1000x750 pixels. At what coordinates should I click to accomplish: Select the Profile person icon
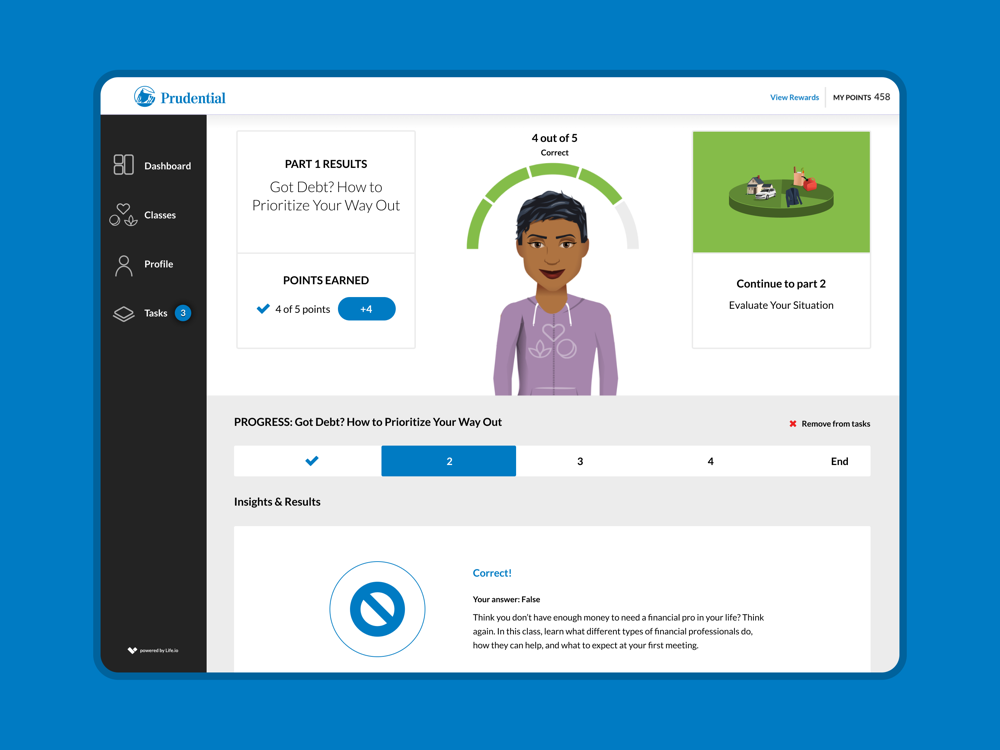click(123, 265)
